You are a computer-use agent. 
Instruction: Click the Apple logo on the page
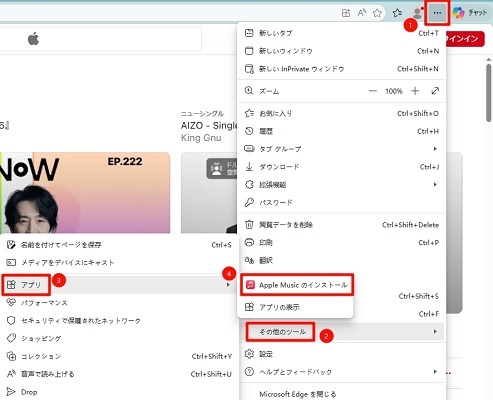tap(33, 39)
